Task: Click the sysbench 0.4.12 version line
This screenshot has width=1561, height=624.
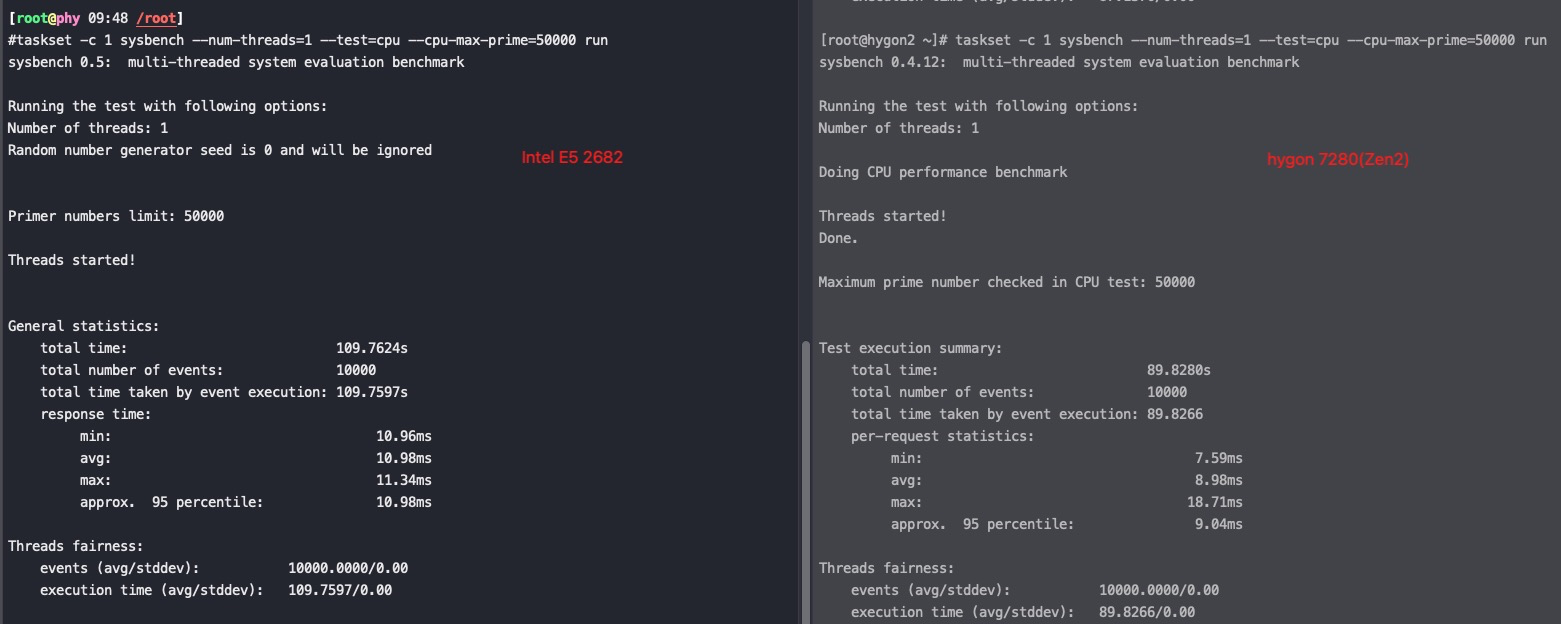Action: 1059,62
